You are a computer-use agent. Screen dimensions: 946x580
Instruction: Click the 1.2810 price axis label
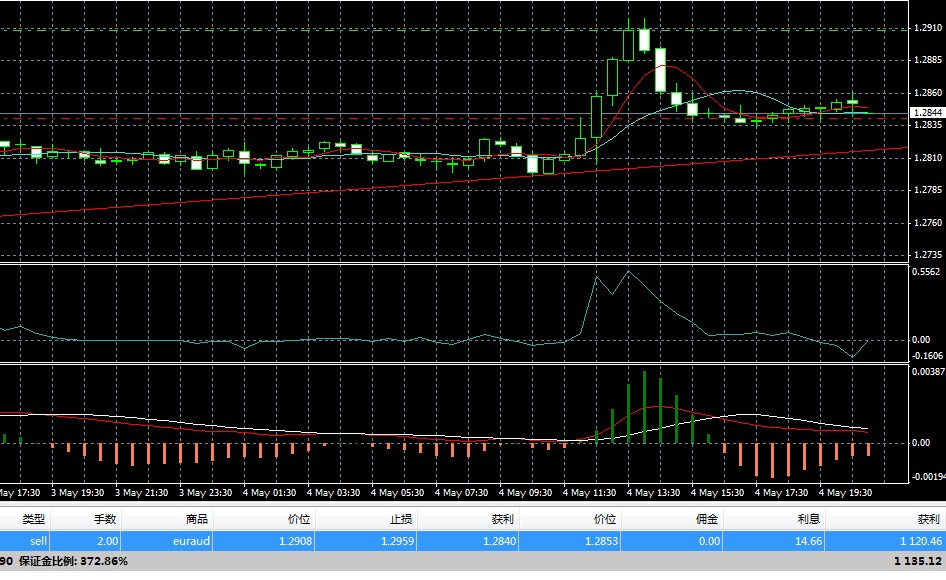pyautogui.click(x=928, y=158)
